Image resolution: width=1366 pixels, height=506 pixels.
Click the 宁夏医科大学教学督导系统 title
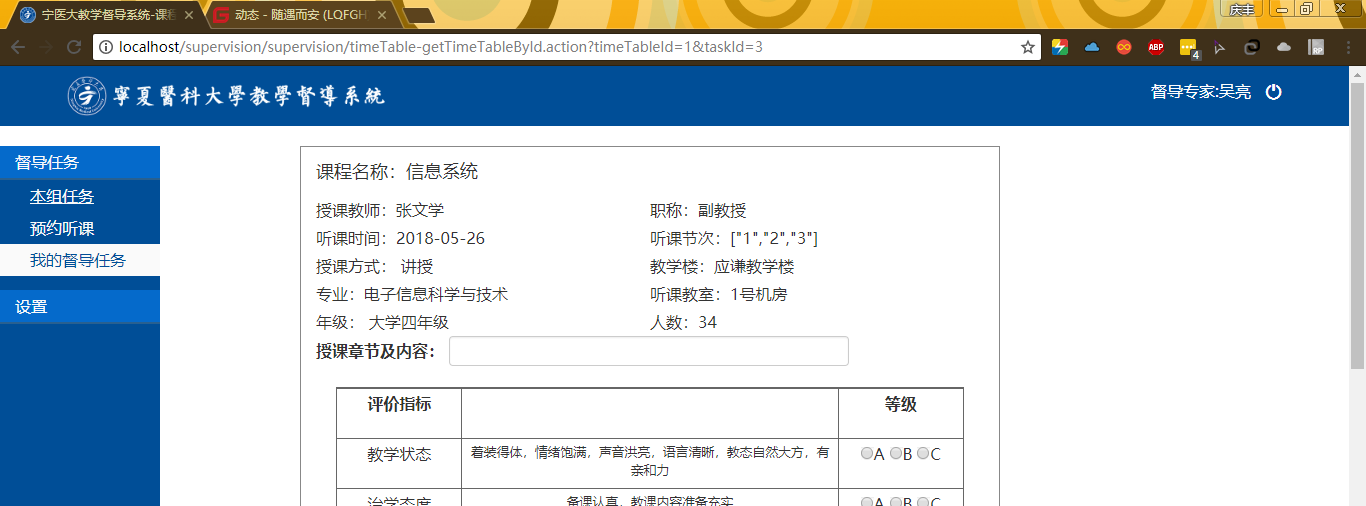tap(249, 96)
